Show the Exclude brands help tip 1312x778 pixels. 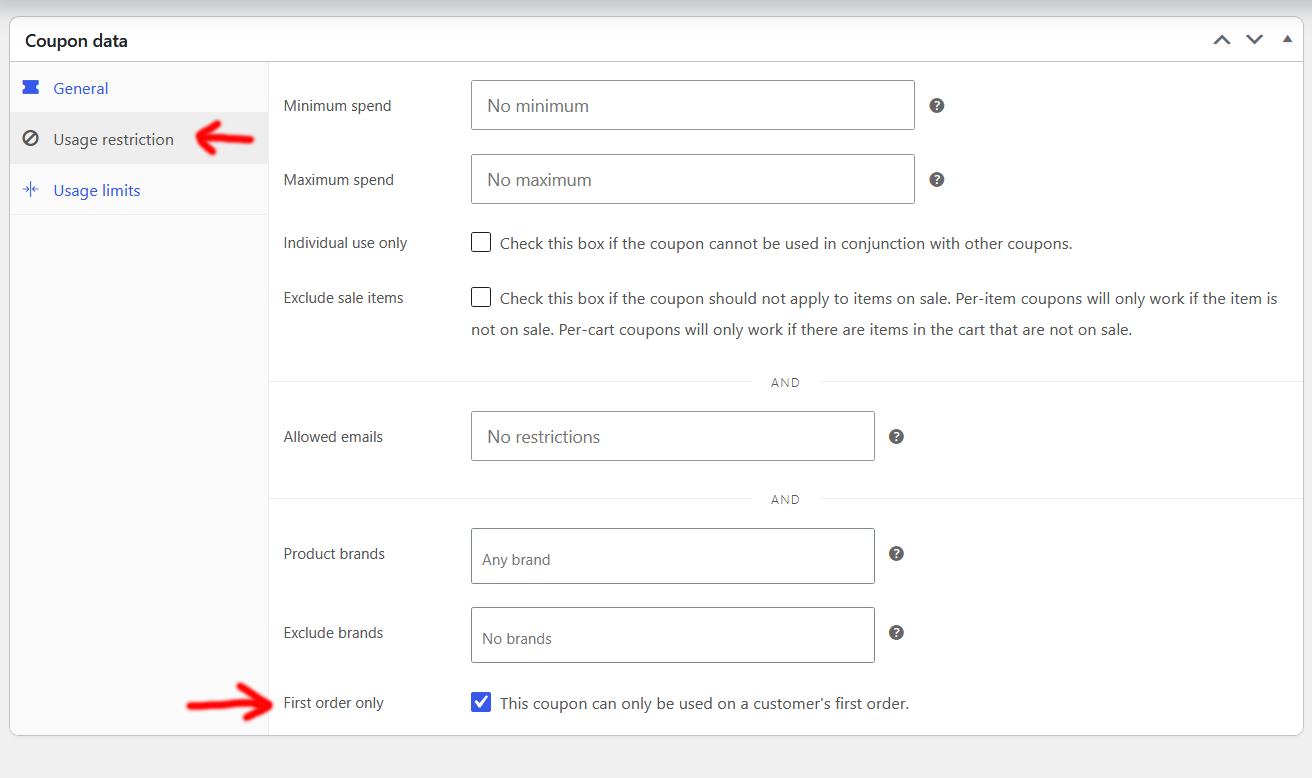897,632
